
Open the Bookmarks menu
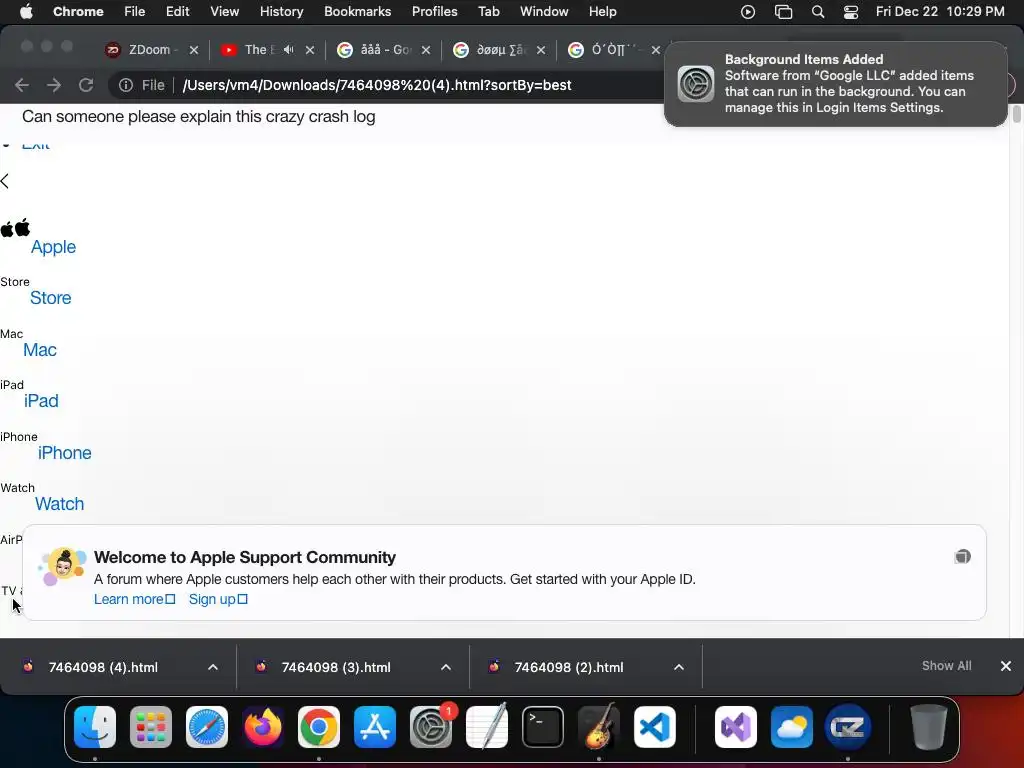[x=357, y=12]
